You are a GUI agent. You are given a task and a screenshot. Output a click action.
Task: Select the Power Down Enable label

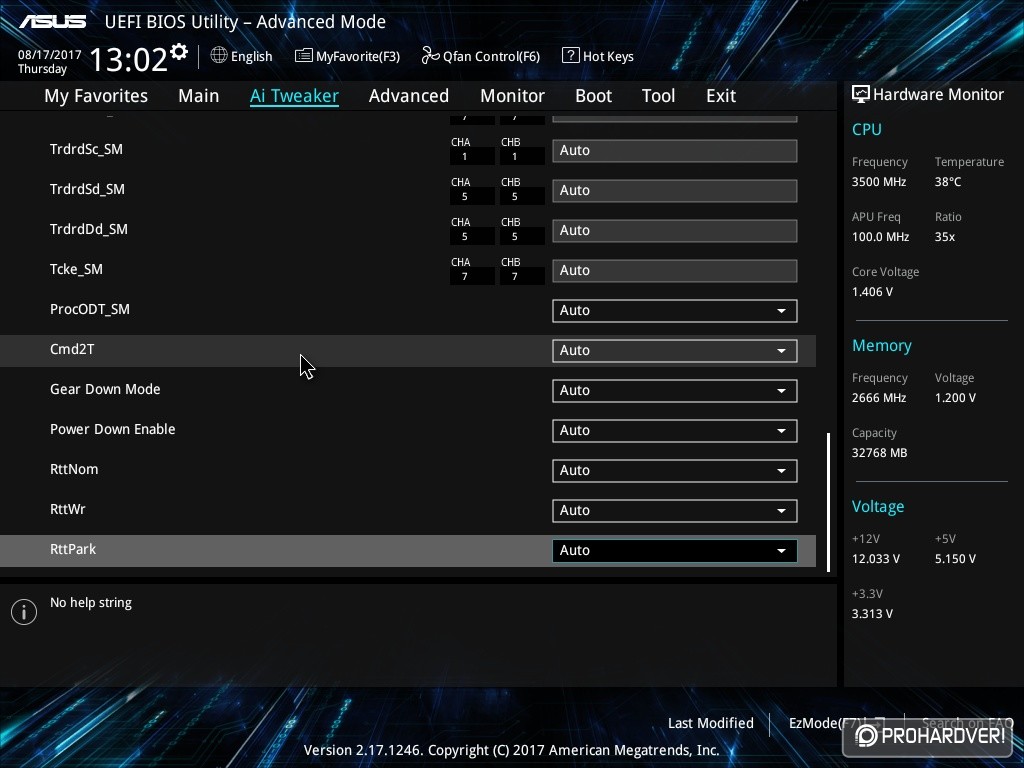tap(112, 429)
